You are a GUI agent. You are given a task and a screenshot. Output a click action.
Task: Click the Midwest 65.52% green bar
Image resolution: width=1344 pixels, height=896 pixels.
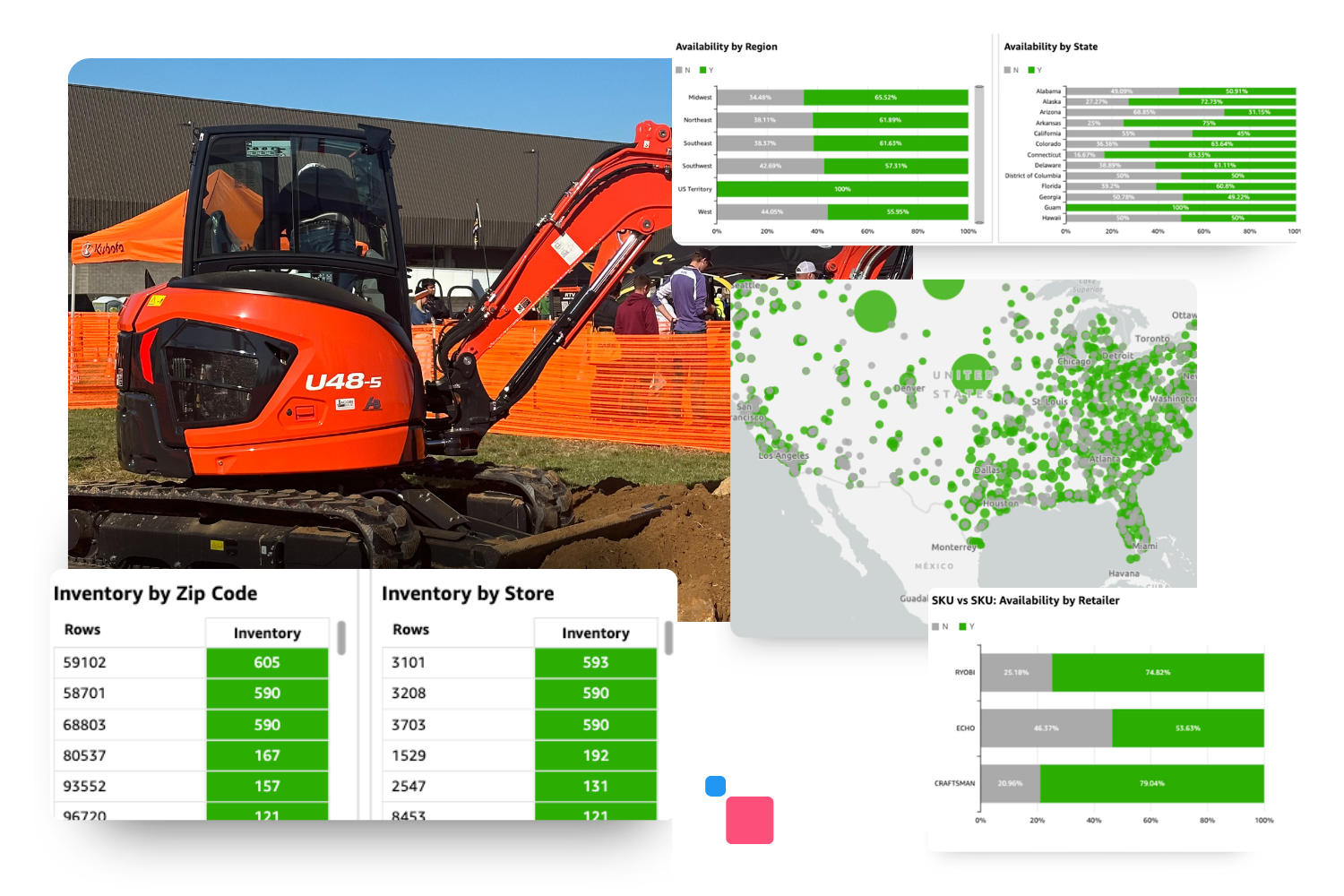point(885,97)
